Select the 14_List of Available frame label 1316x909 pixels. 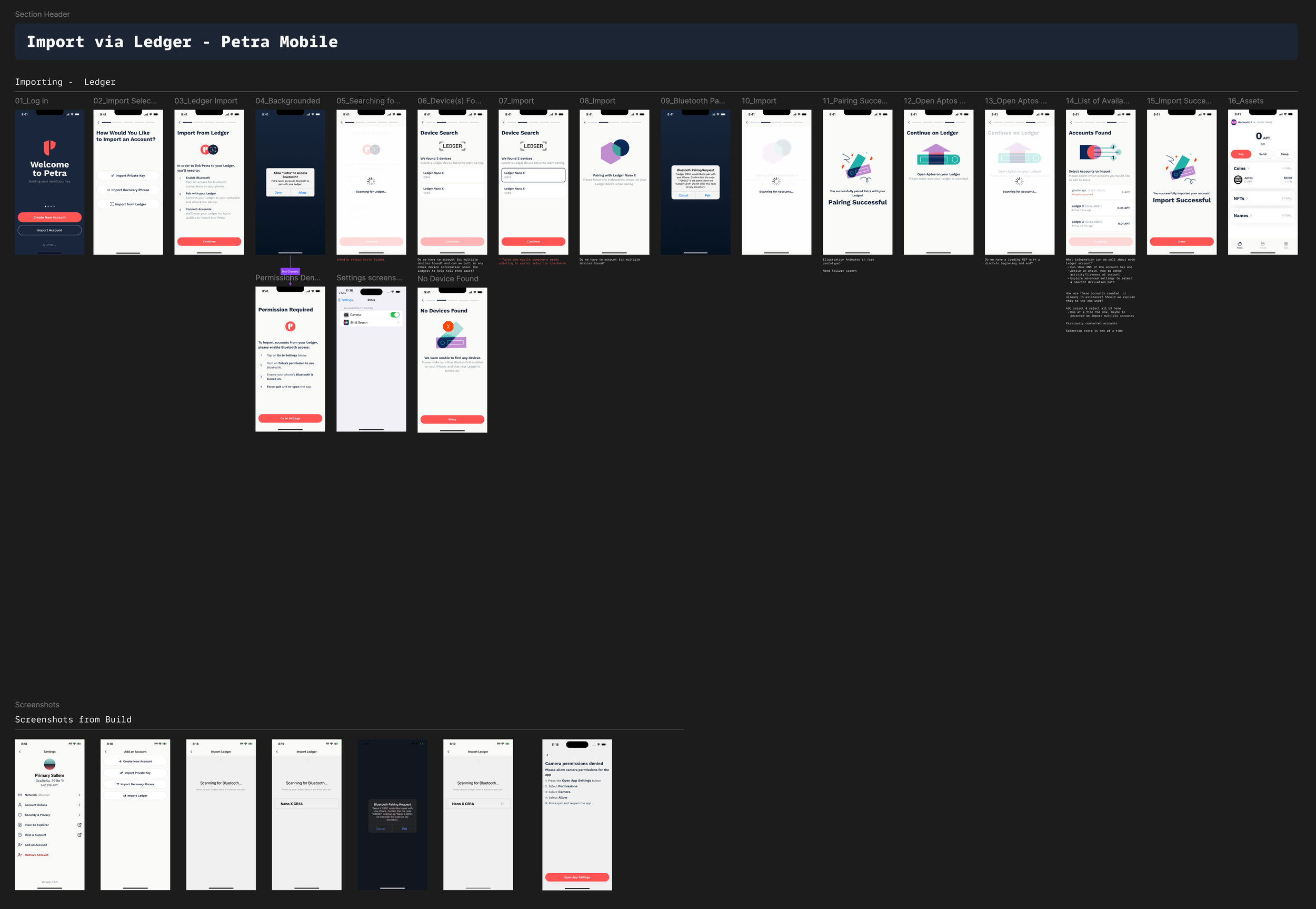coord(1098,101)
